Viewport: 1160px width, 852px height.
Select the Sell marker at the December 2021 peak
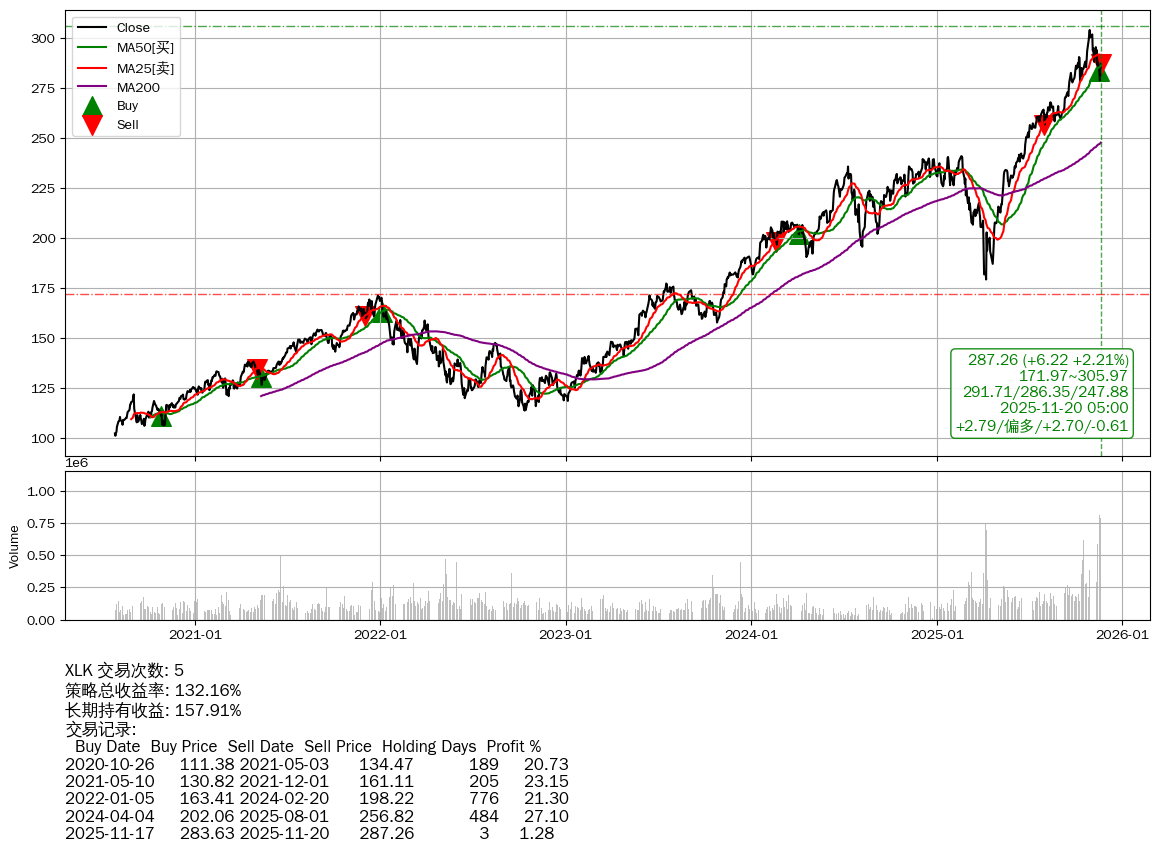tap(365, 314)
